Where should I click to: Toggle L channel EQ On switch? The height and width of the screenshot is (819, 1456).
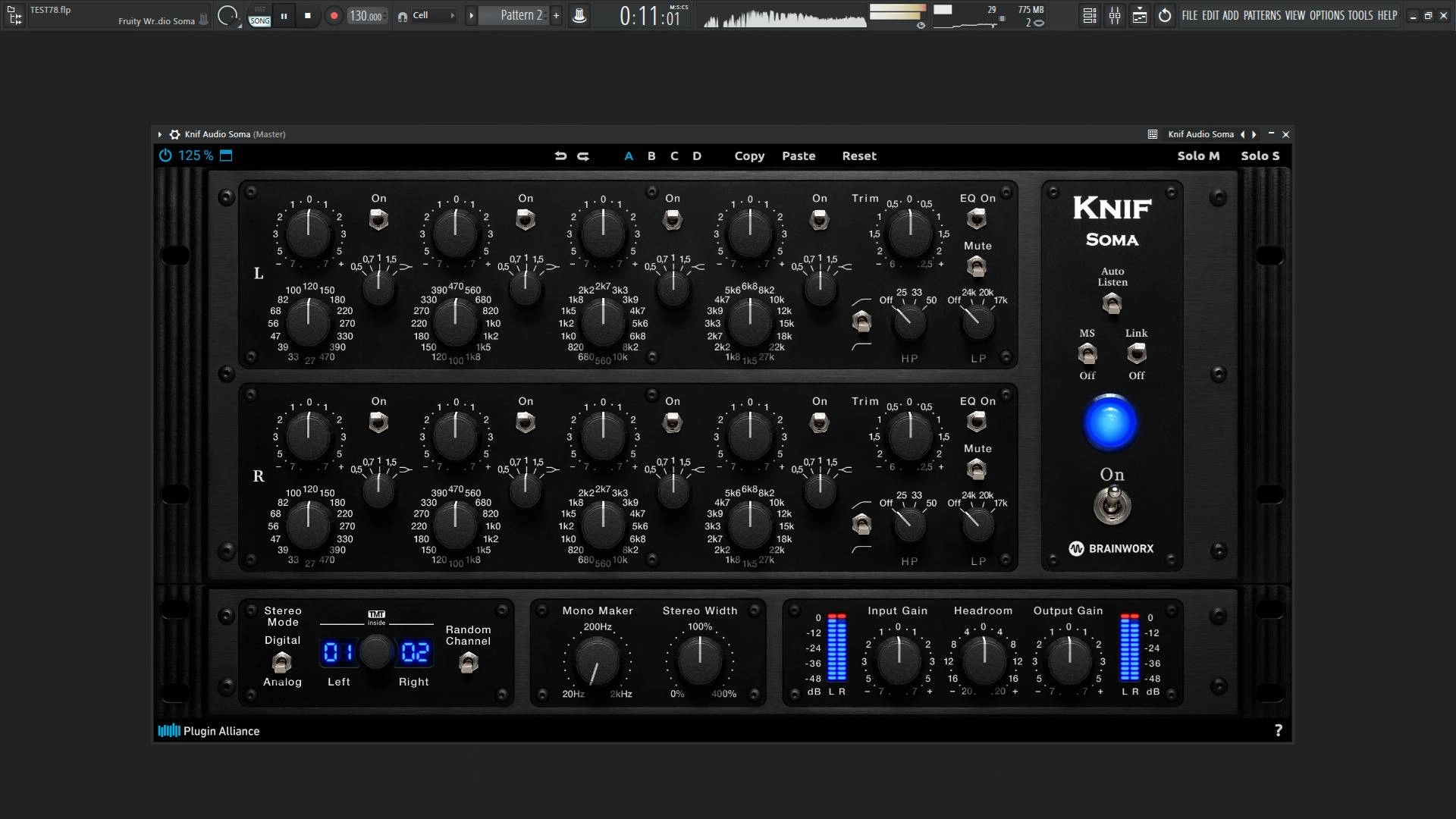pyautogui.click(x=977, y=219)
